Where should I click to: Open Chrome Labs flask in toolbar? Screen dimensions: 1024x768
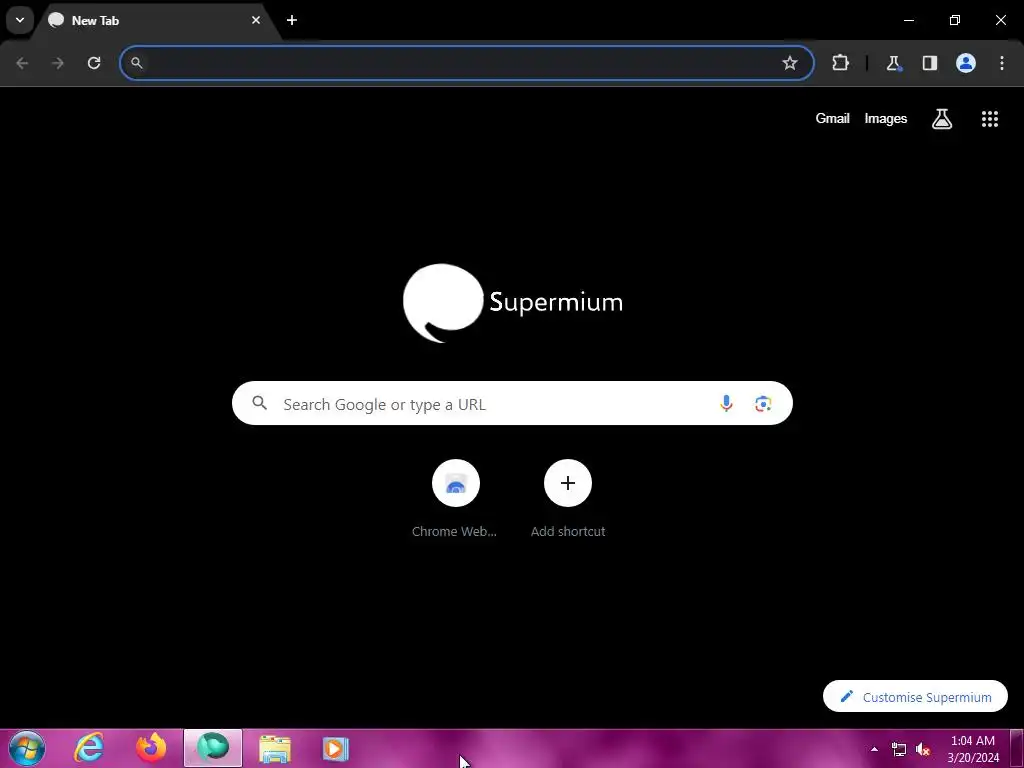[x=893, y=63]
